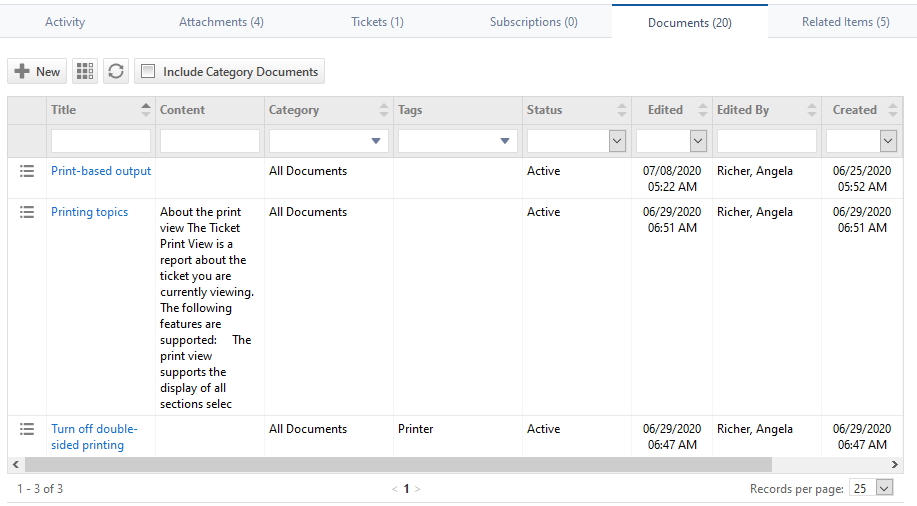Switch to the Attachments (4) tab
This screenshot has width=917, height=506.
(221, 22)
